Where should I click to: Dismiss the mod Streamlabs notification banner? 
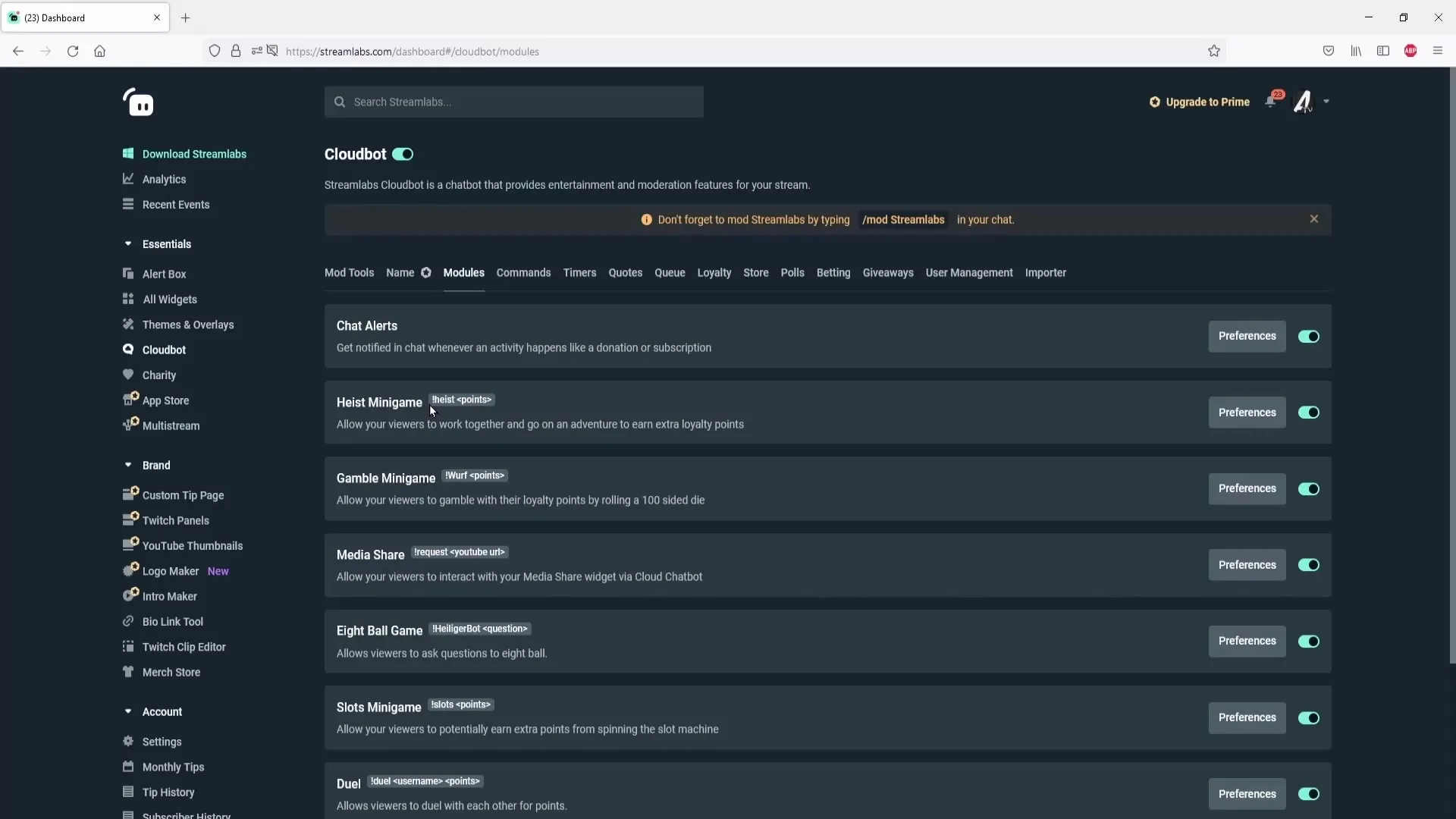point(1314,219)
